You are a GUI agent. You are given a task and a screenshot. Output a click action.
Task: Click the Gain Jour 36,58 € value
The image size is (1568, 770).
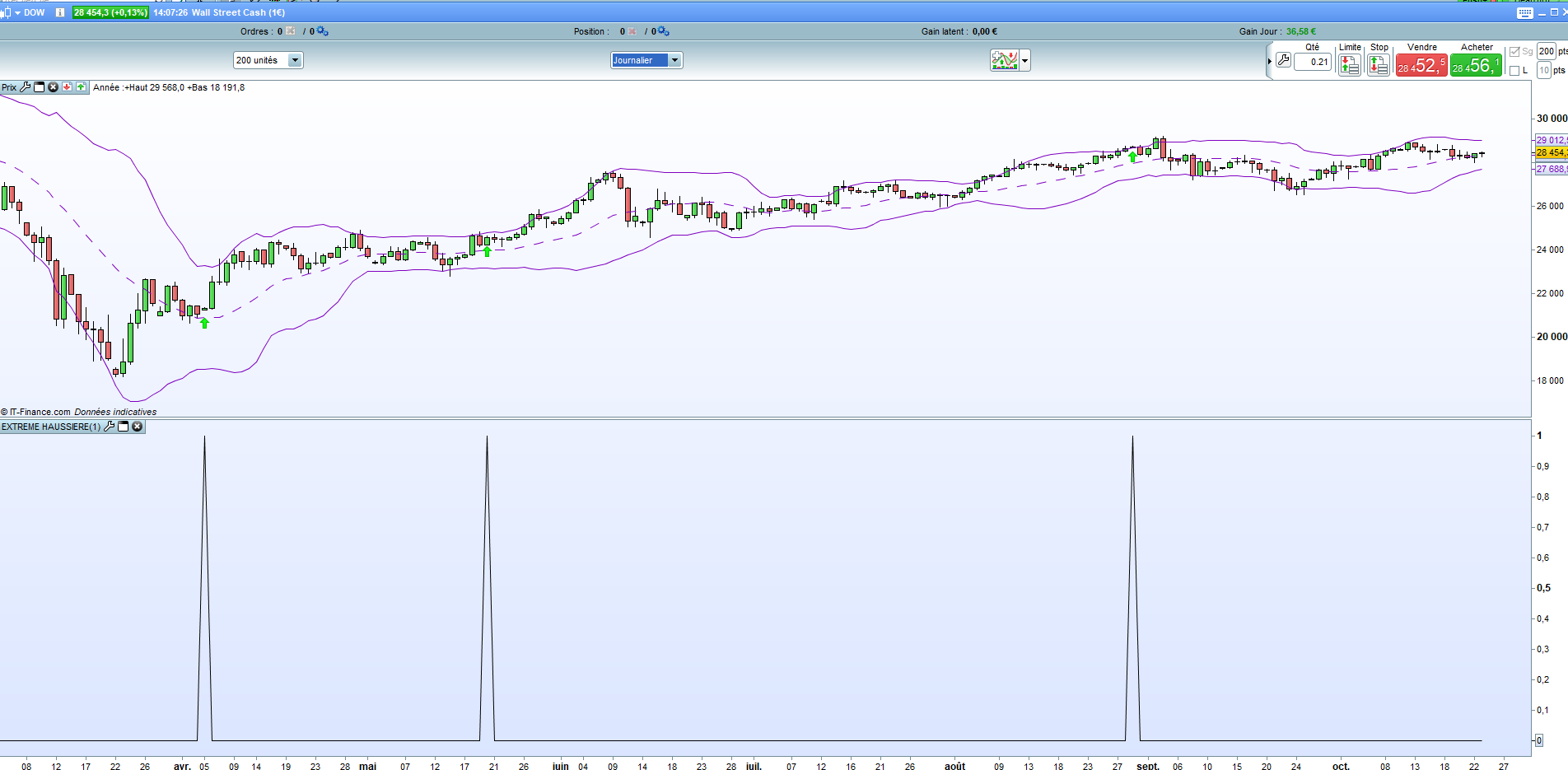pos(1301,31)
